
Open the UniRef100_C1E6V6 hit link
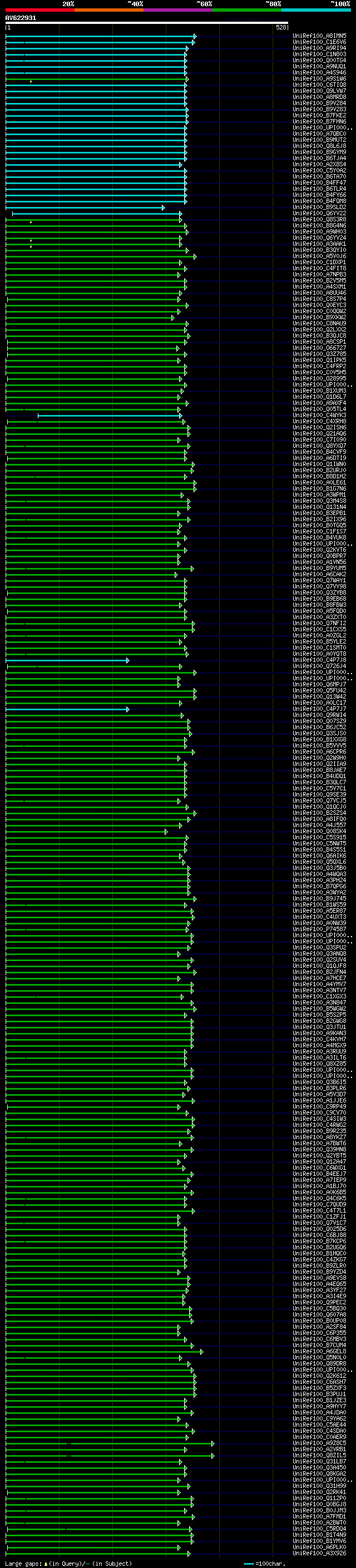tap(319, 42)
